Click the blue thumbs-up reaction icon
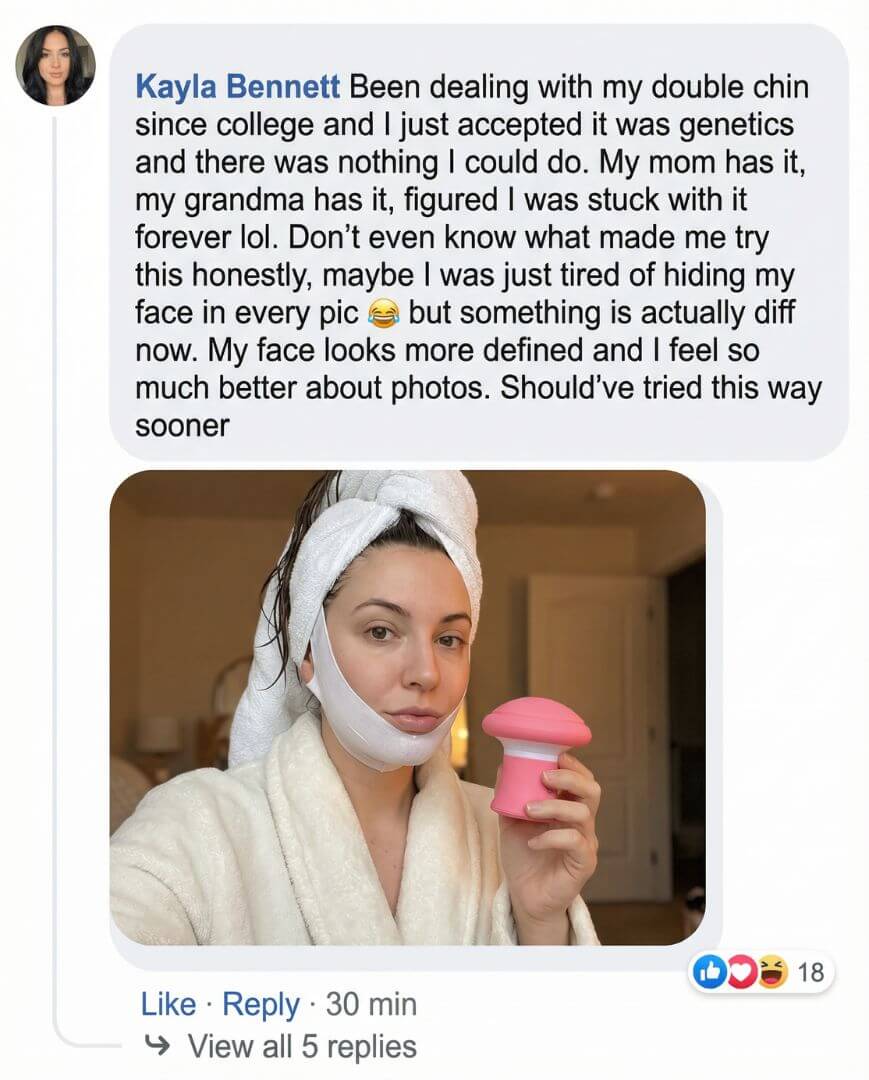 pos(709,972)
